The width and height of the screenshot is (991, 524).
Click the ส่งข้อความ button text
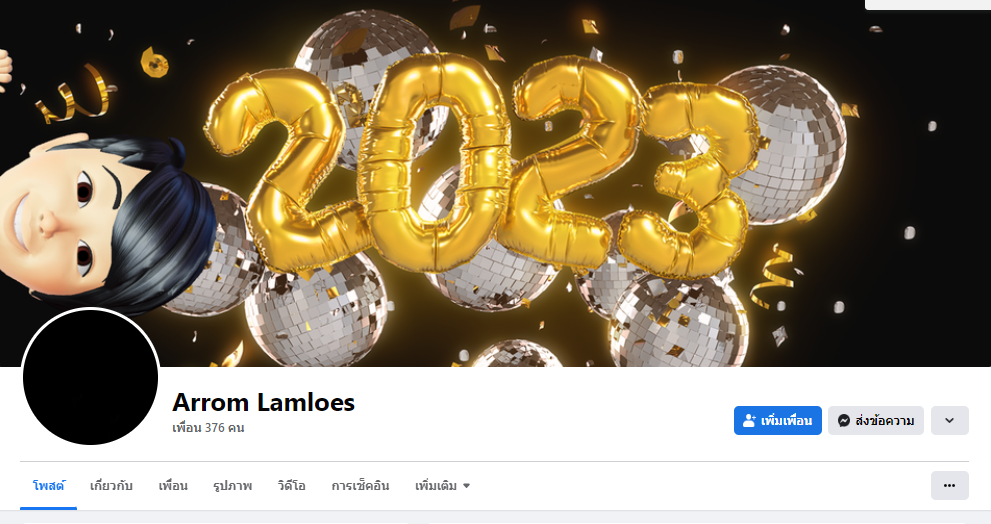click(x=884, y=421)
